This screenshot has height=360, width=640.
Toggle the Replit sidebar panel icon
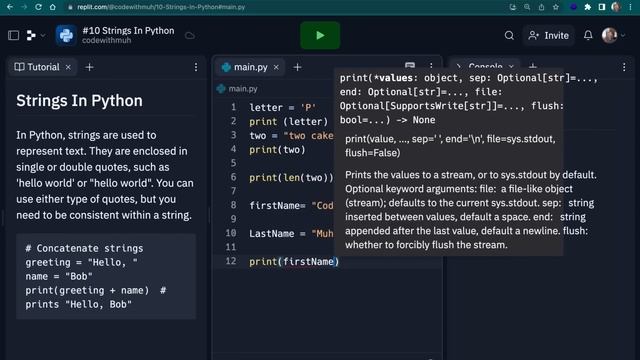(x=13, y=36)
